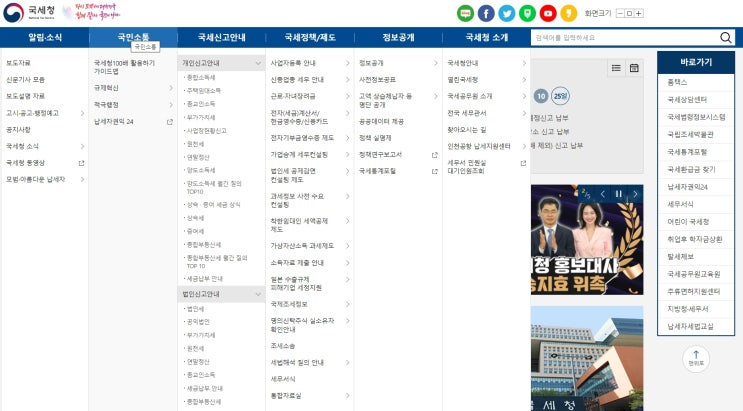Open the green Naver Post icon
The width and height of the screenshot is (743, 411).
527,13
